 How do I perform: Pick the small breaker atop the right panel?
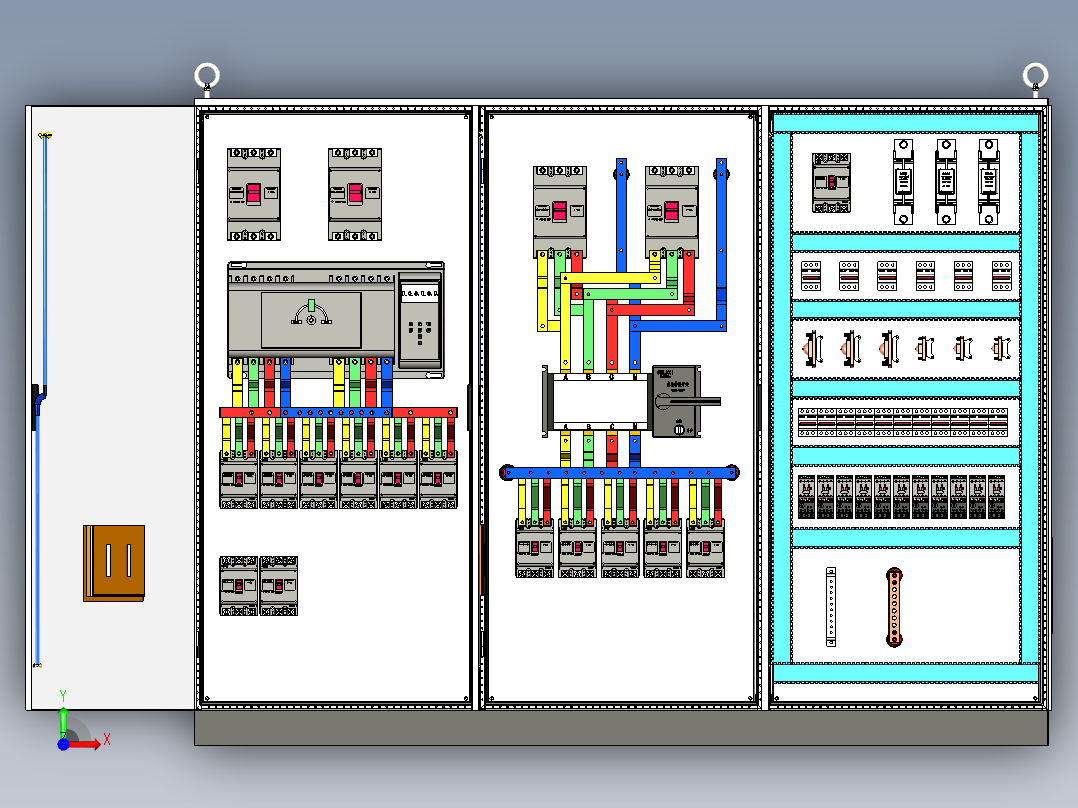pyautogui.click(x=831, y=183)
